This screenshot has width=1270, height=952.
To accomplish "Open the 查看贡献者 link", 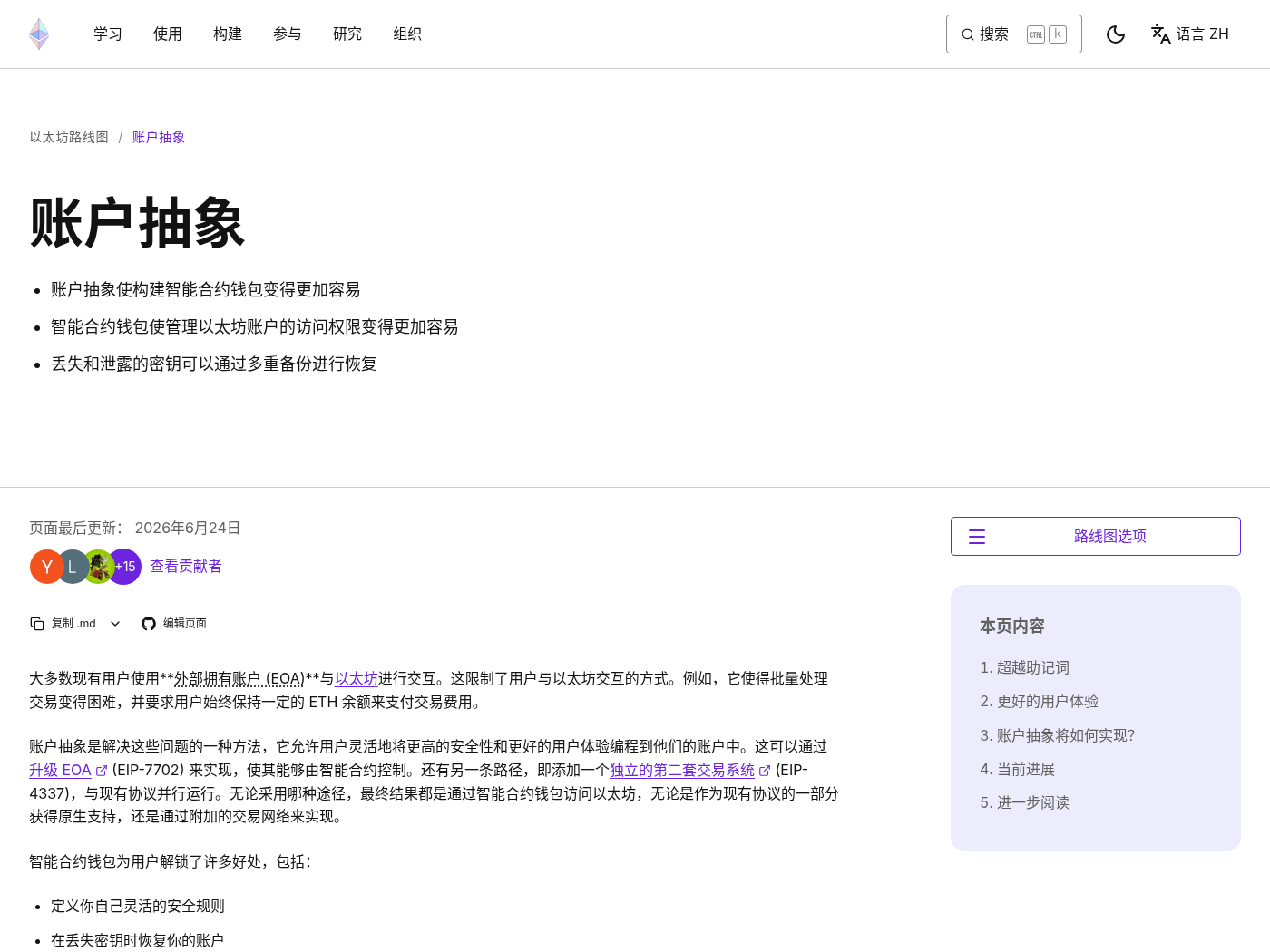I will coord(186,567).
